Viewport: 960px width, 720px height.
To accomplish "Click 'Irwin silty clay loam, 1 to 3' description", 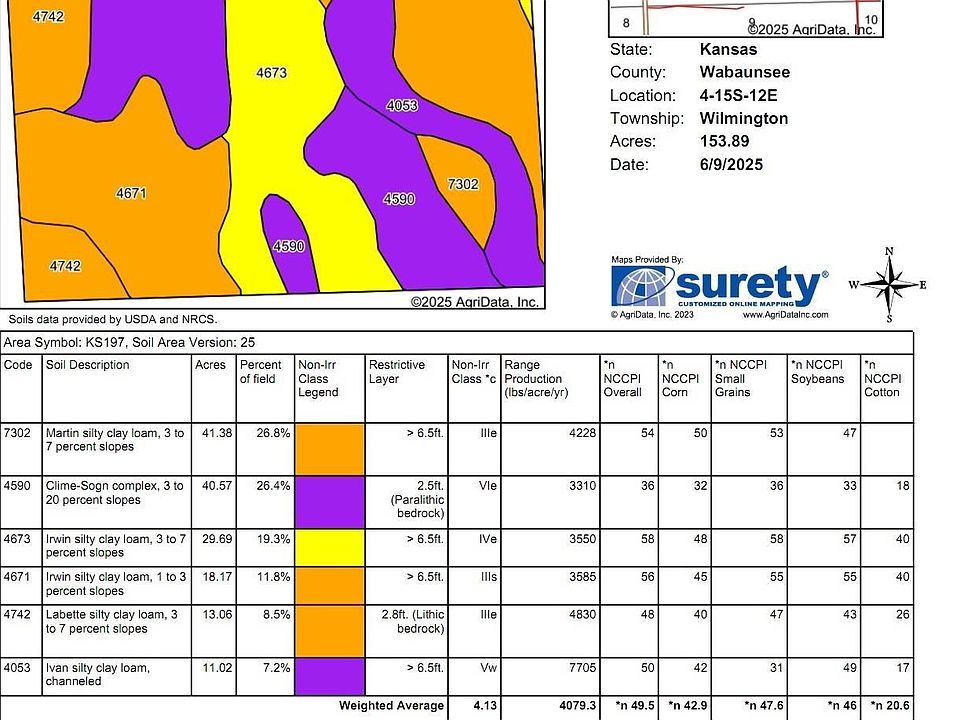I will point(116,583).
